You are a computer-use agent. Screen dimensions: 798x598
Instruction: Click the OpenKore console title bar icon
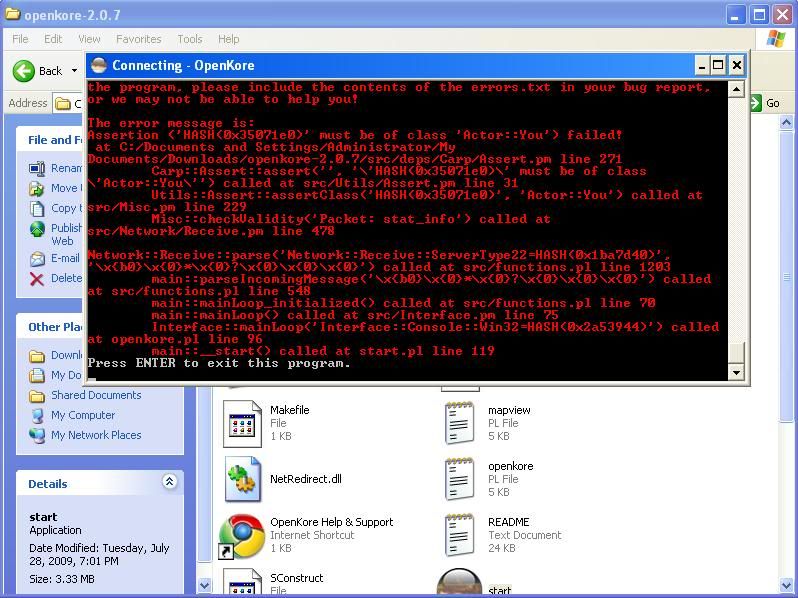99,65
